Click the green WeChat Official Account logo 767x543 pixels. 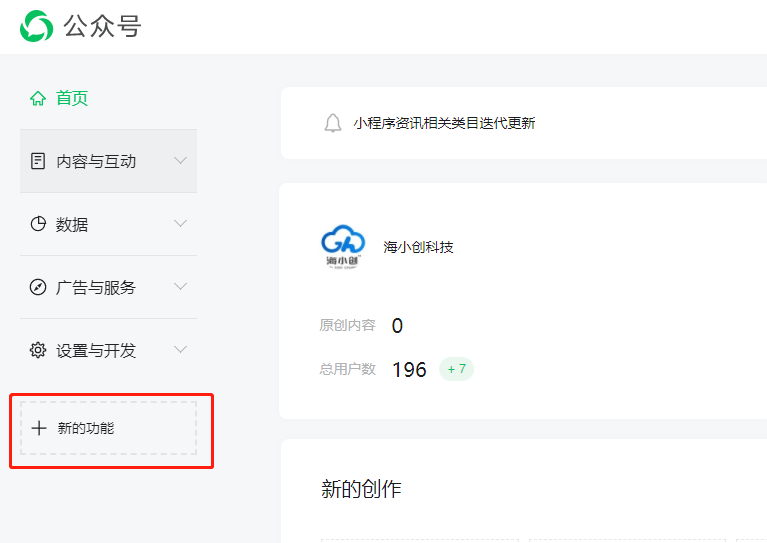[x=37, y=26]
